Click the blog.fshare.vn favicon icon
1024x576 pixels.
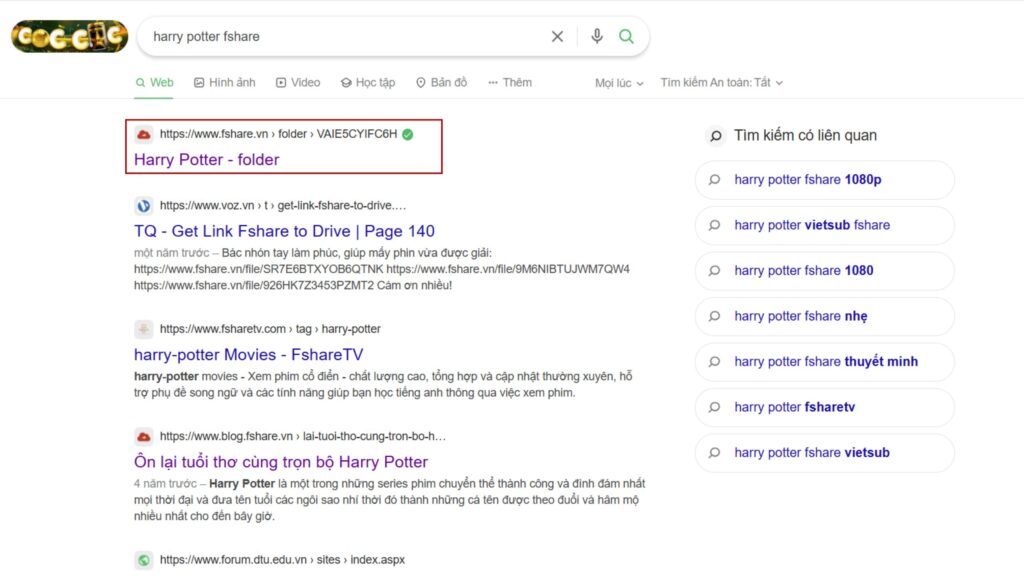click(x=144, y=436)
